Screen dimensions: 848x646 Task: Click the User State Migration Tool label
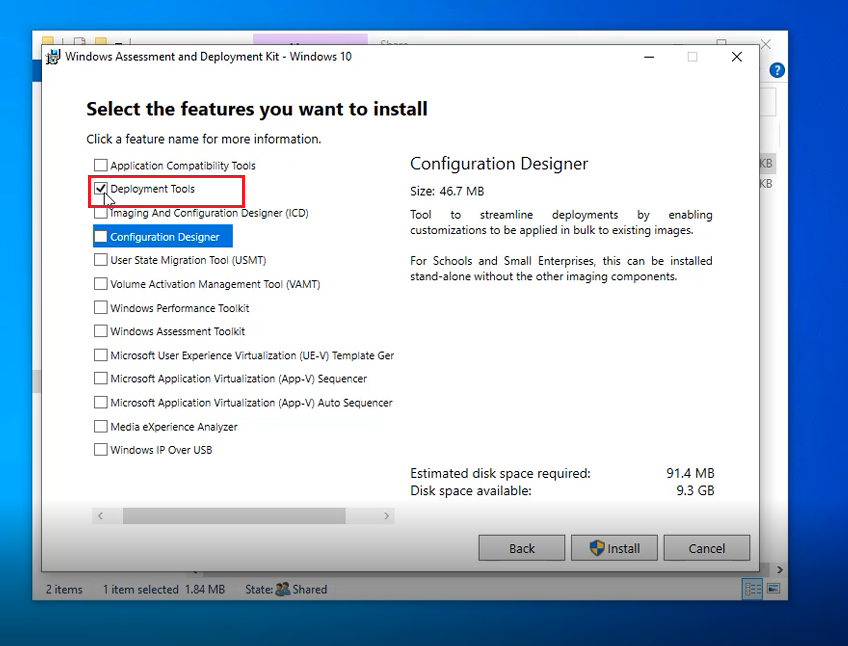tap(188, 260)
